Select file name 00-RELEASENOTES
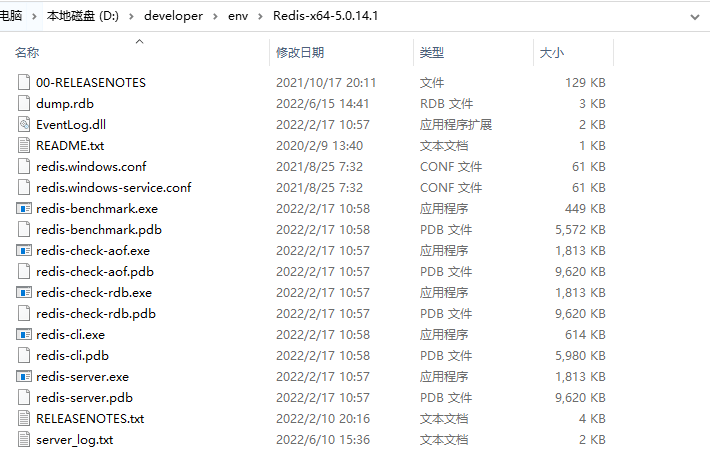This screenshot has height=466, width=712. pos(91,82)
